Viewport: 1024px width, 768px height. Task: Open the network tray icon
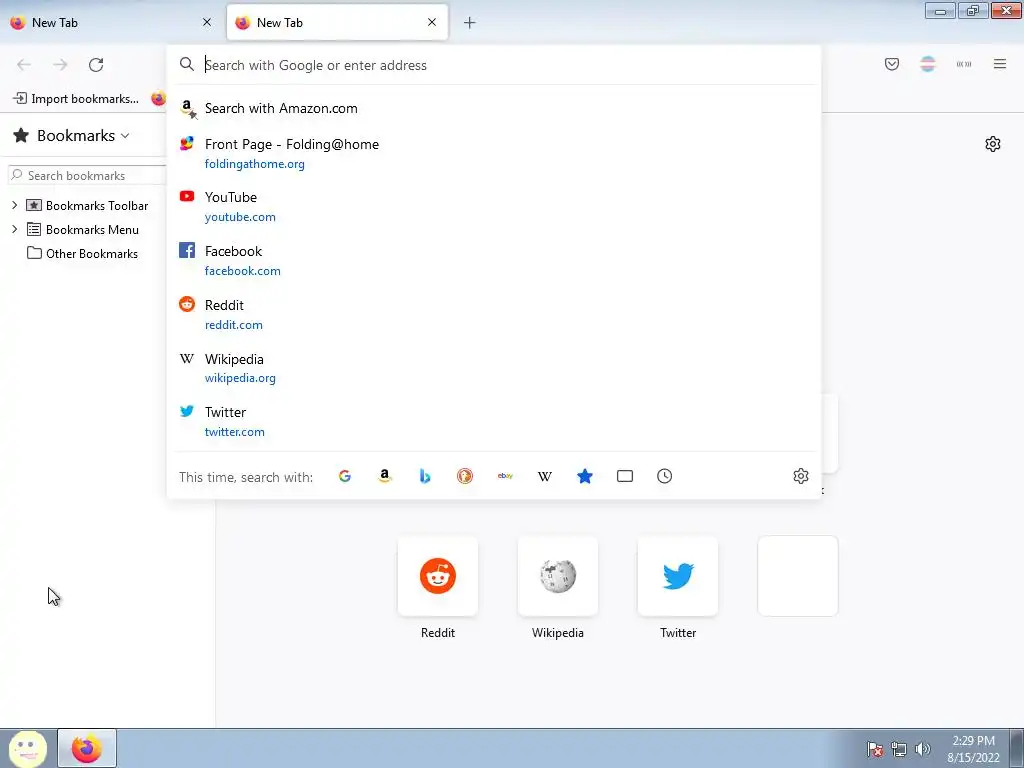[x=899, y=749]
